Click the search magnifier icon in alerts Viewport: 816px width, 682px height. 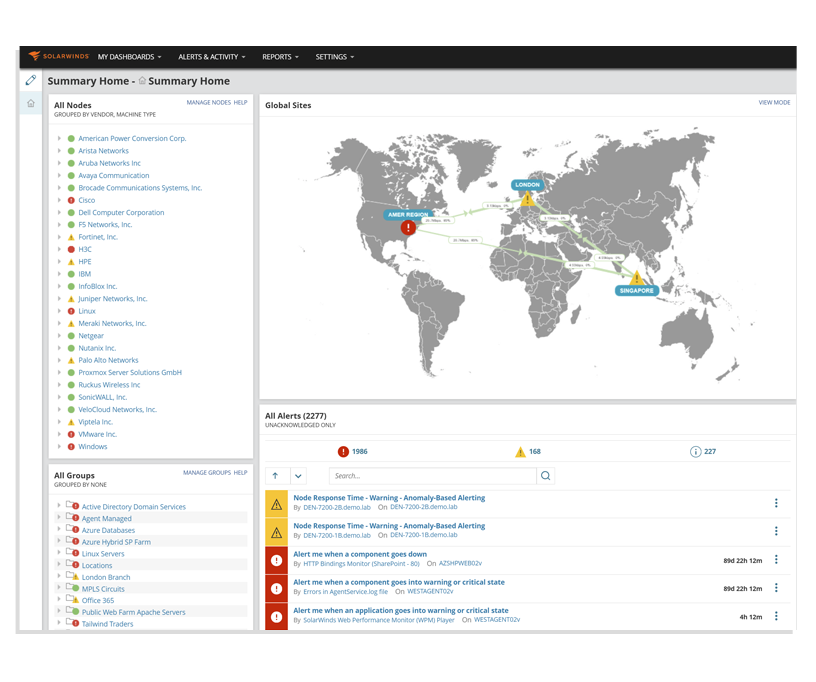545,475
